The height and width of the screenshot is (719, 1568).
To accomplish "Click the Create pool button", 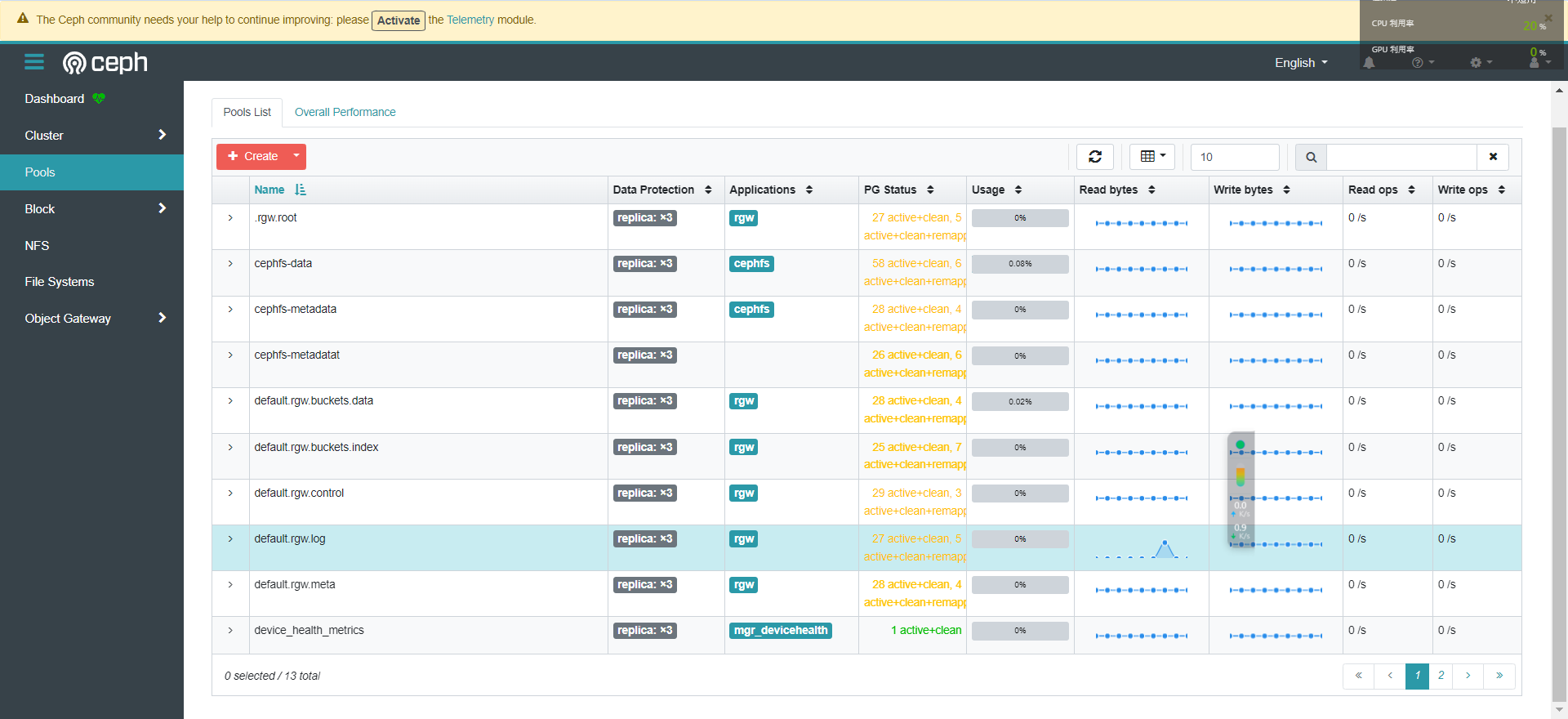I will pos(252,156).
